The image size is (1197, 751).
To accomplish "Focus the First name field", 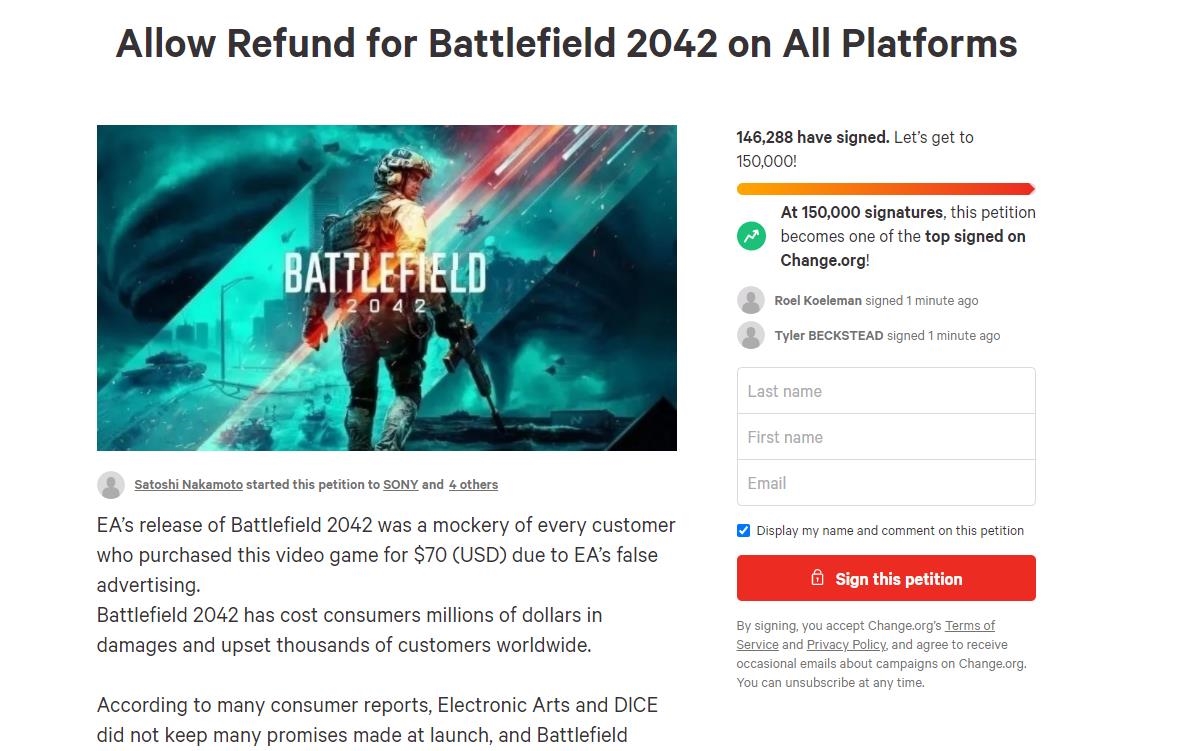I will tap(886, 437).
